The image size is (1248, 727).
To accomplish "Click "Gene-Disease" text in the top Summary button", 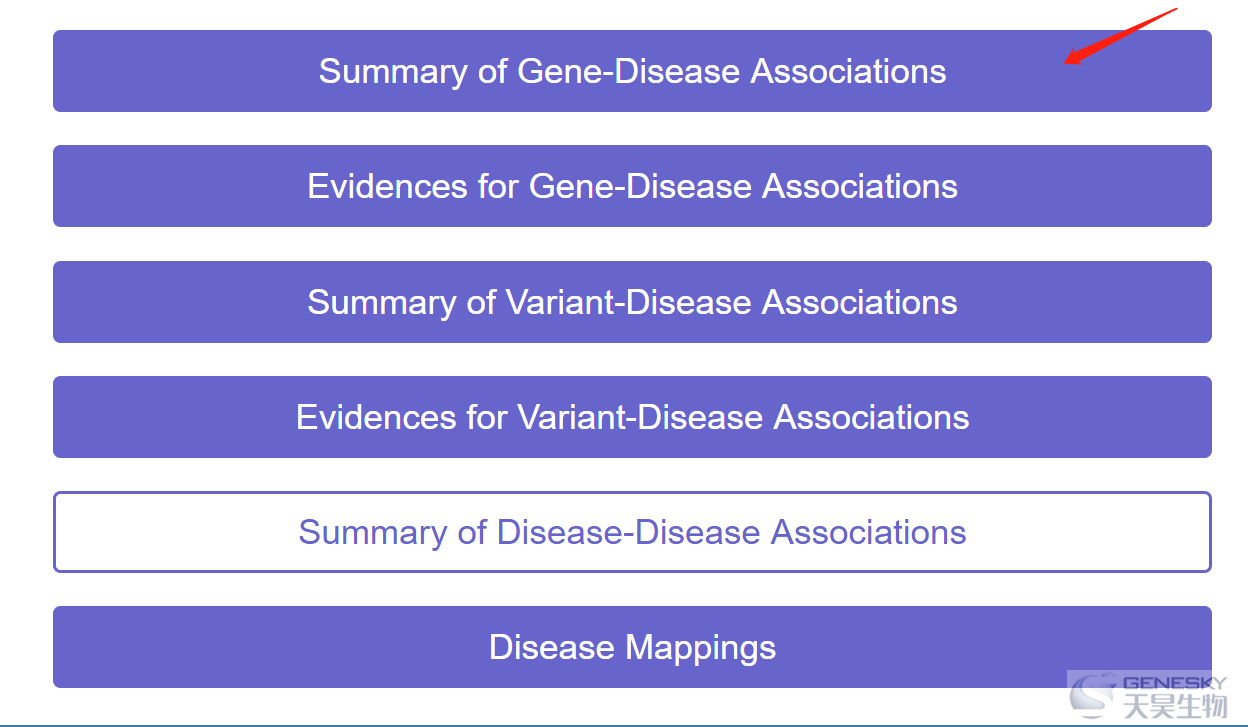I will pyautogui.click(x=629, y=71).
